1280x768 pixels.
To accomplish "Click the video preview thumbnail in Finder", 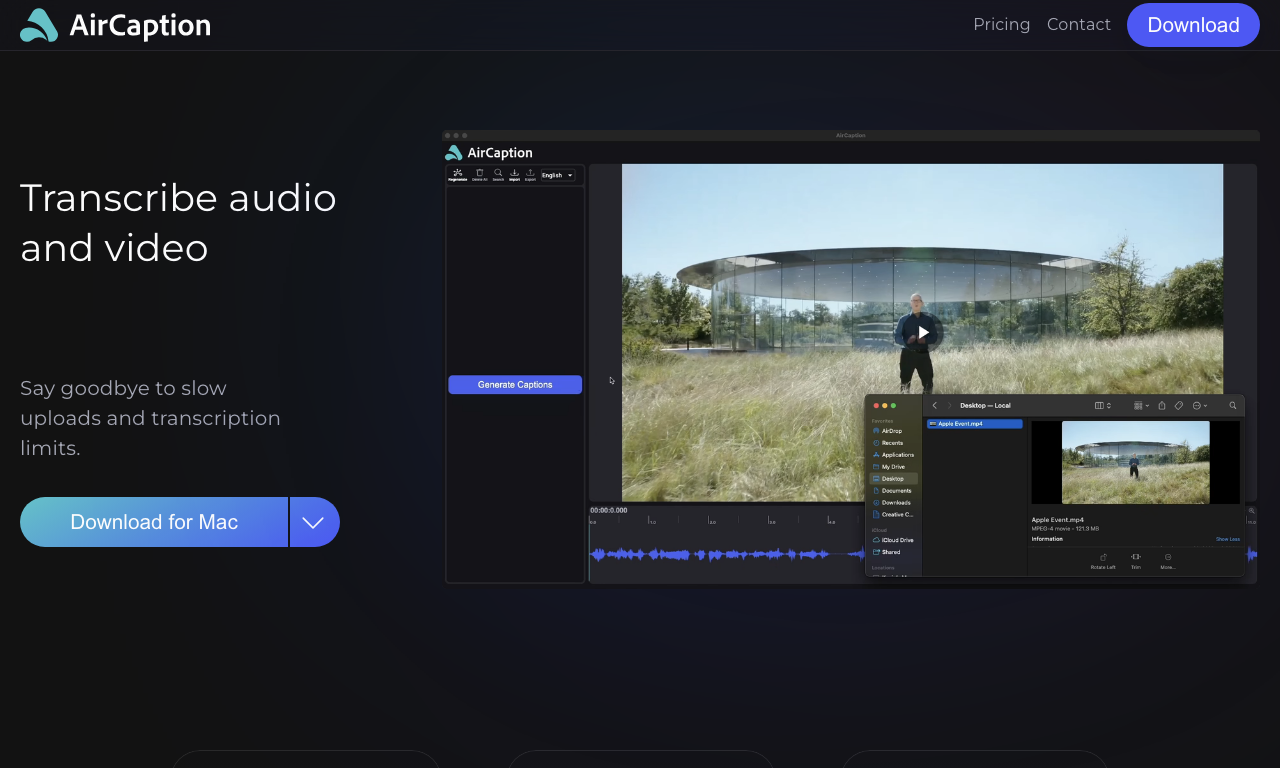I will pyautogui.click(x=1135, y=462).
